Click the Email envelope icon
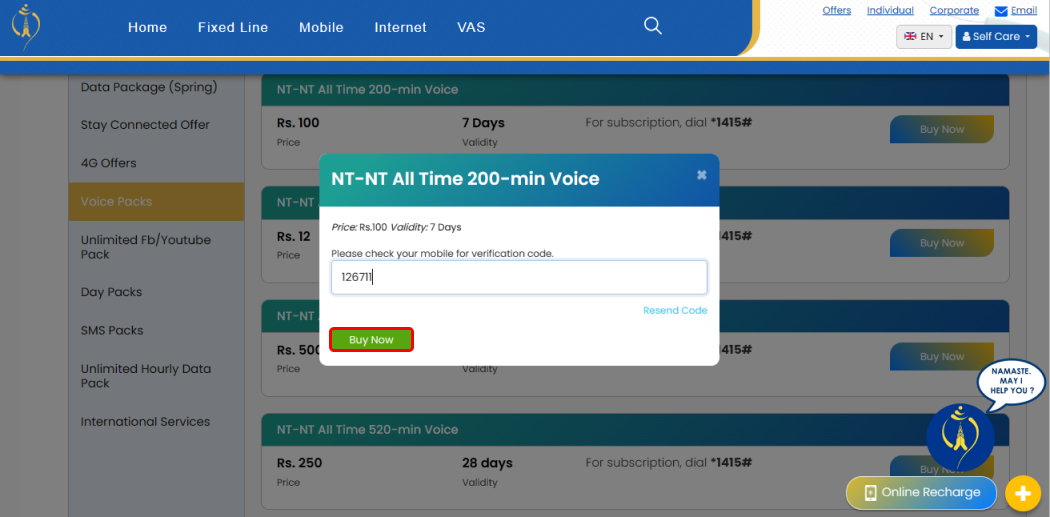Screen dimensions: 1050x517 point(1001,11)
